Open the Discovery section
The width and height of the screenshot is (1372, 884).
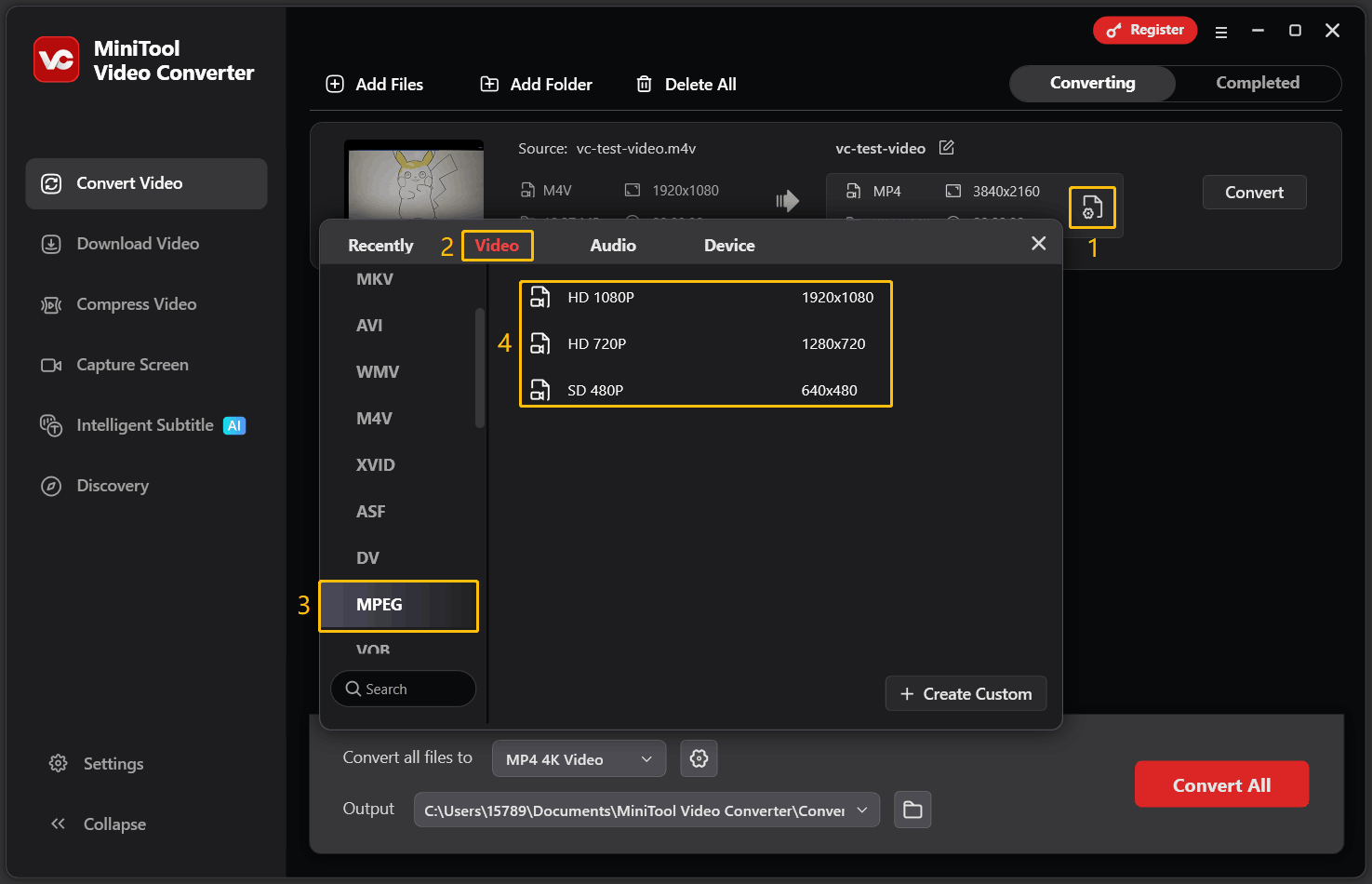point(112,485)
